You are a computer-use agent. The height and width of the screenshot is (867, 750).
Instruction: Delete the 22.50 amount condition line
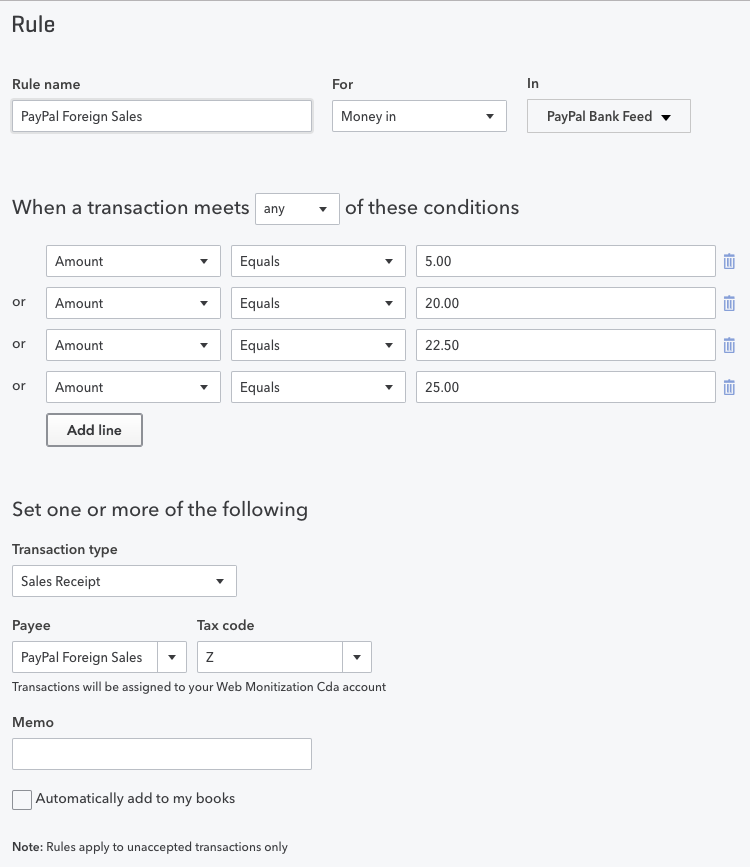coord(729,345)
